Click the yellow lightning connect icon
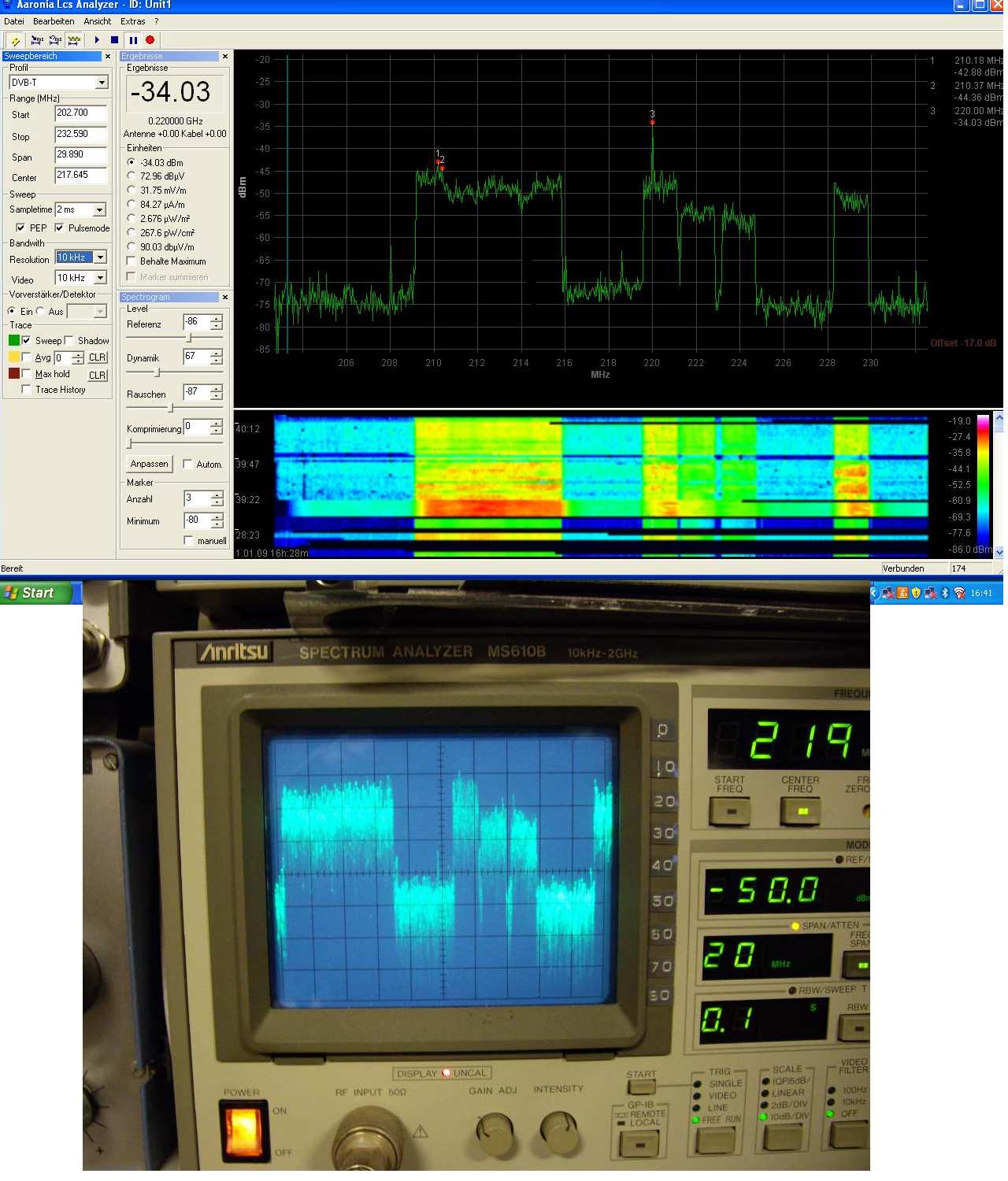 pyautogui.click(x=16, y=39)
